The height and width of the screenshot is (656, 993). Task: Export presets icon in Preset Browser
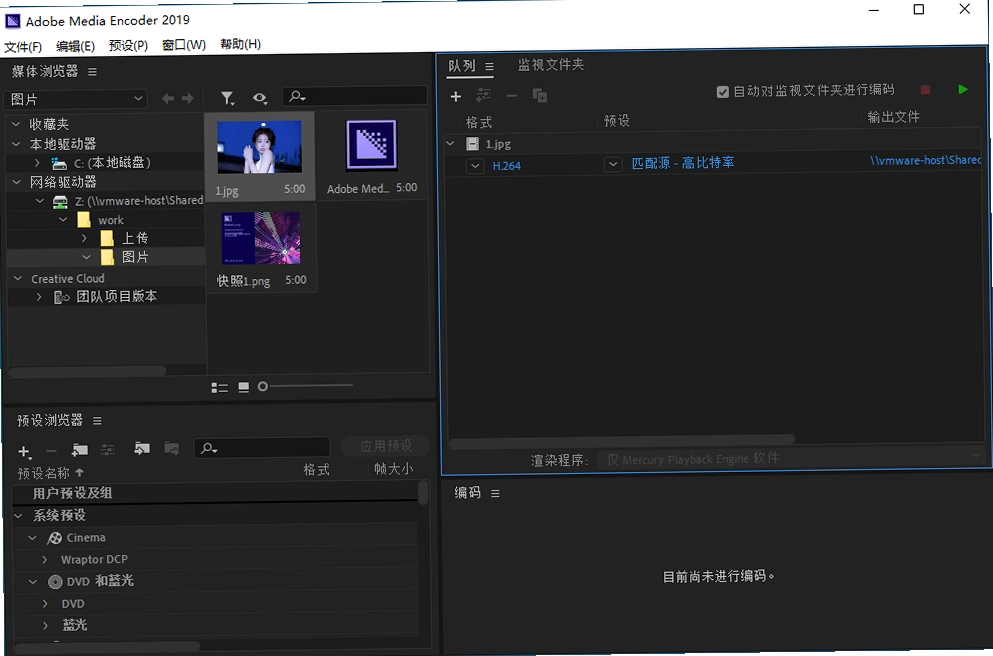(172, 448)
